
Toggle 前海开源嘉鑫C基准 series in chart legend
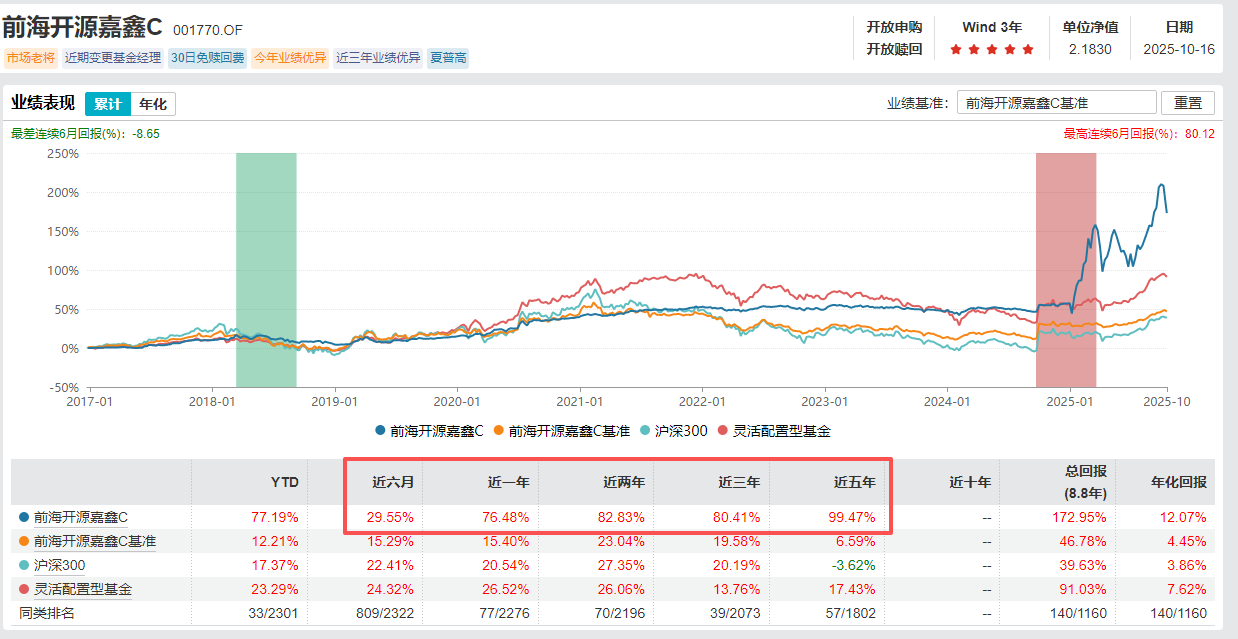[x=562, y=431]
